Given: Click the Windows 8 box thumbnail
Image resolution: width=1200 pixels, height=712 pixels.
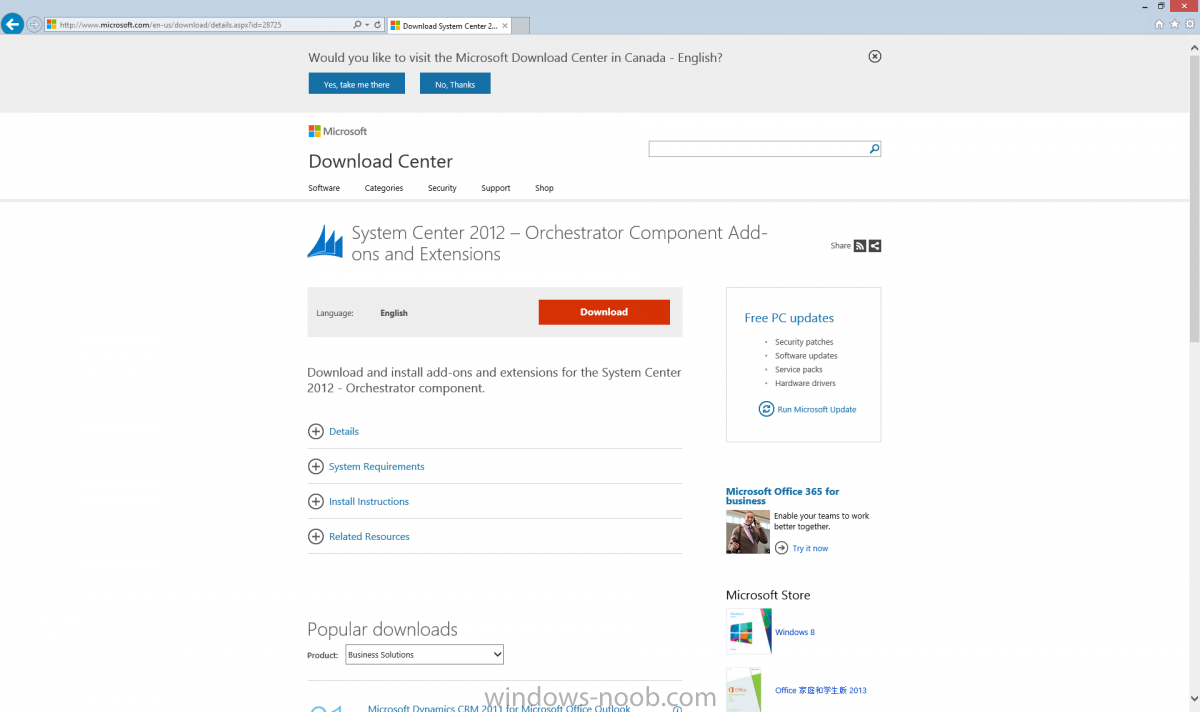Looking at the screenshot, I should coord(749,631).
